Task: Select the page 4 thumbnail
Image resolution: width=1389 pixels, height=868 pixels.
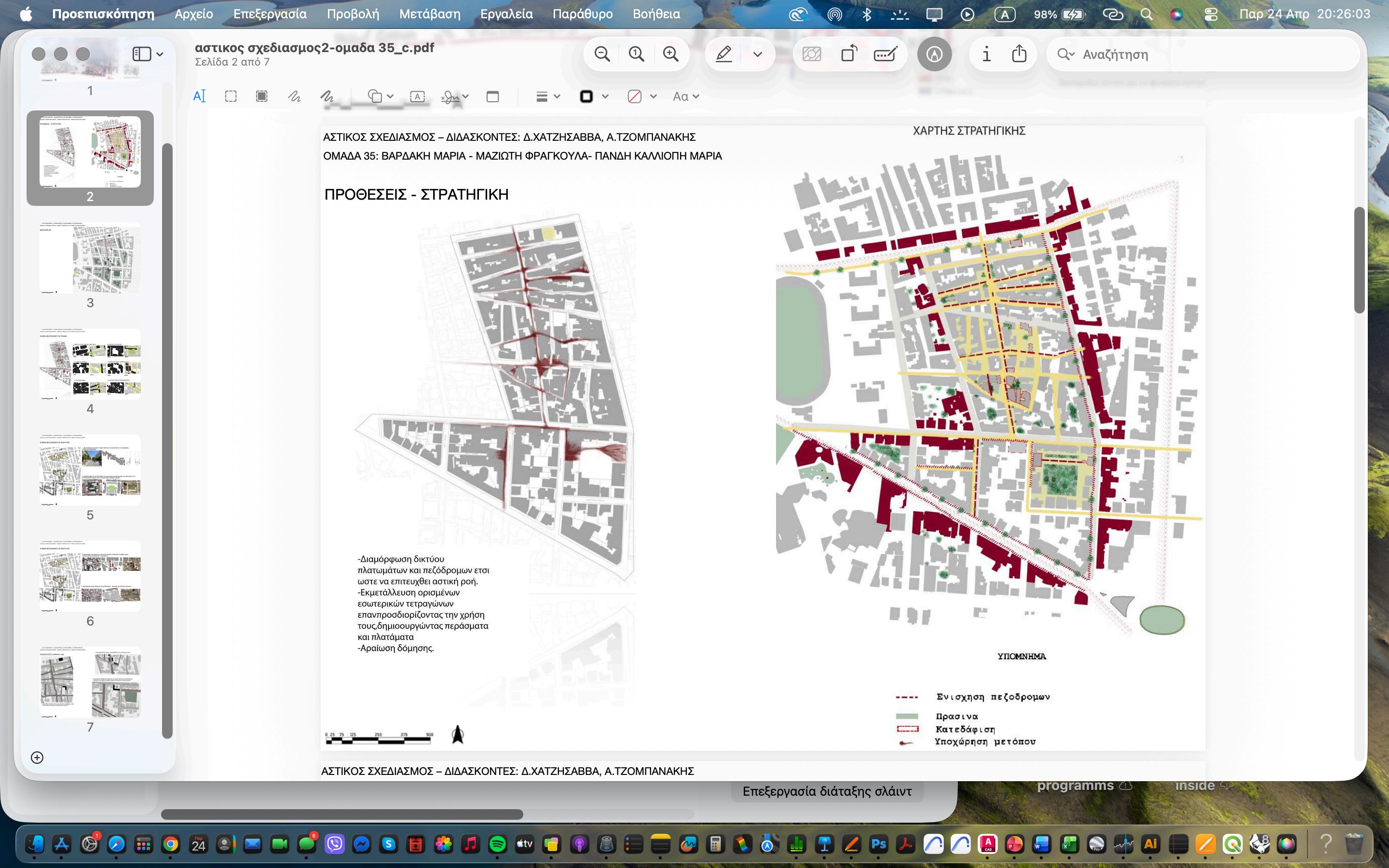Action: [x=90, y=364]
